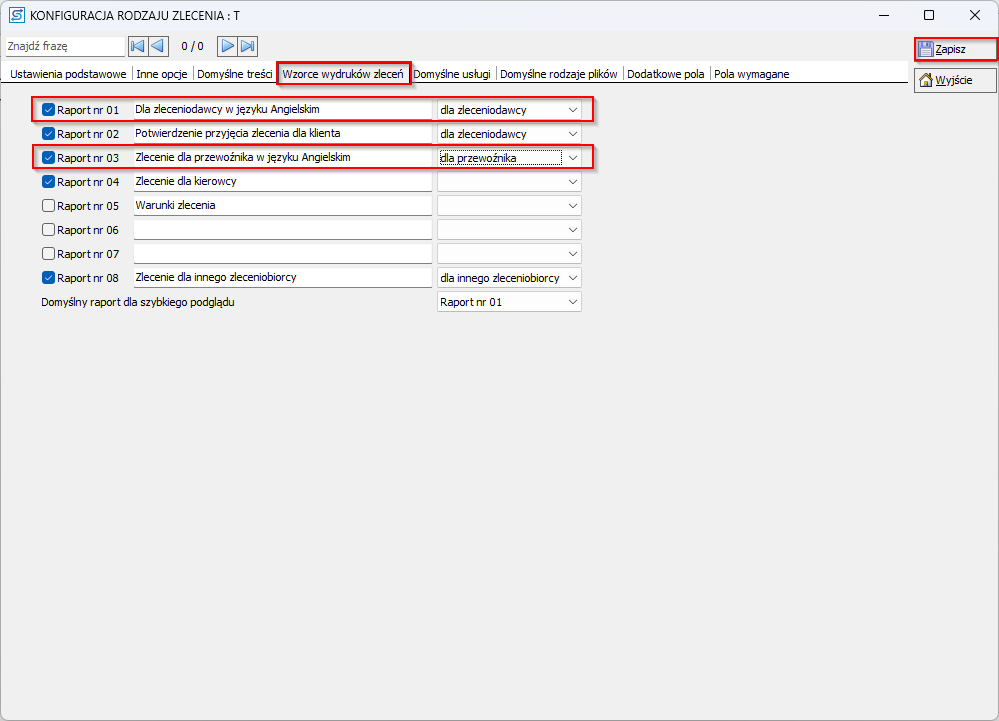Click the Warunki zlecenia name field
Image resolution: width=999 pixels, height=721 pixels.
282,206
